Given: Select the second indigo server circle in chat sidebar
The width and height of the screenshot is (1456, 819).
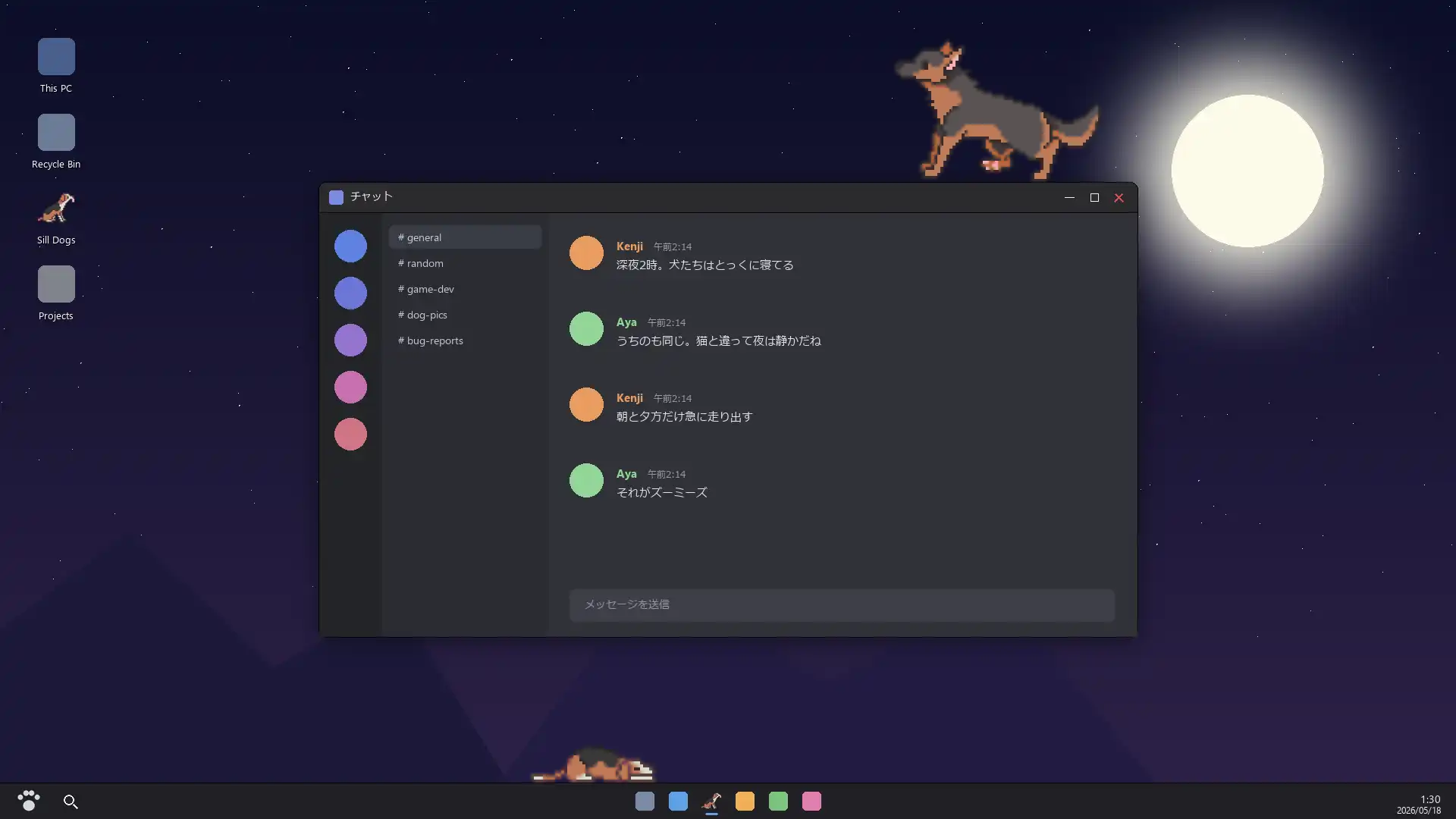Looking at the screenshot, I should click(x=350, y=293).
